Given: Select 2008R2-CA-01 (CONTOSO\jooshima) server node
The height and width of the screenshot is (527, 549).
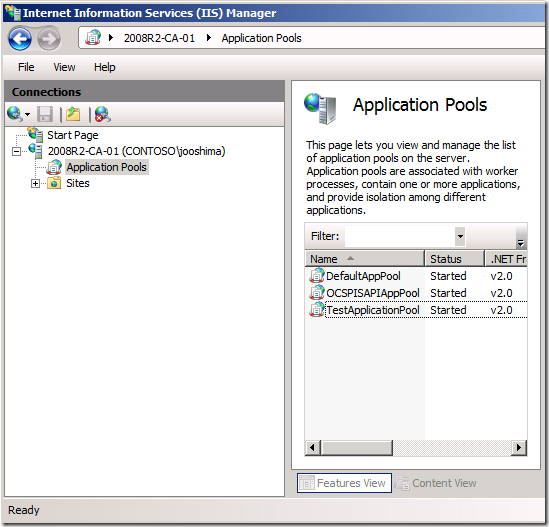Looking at the screenshot, I should click(x=136, y=151).
